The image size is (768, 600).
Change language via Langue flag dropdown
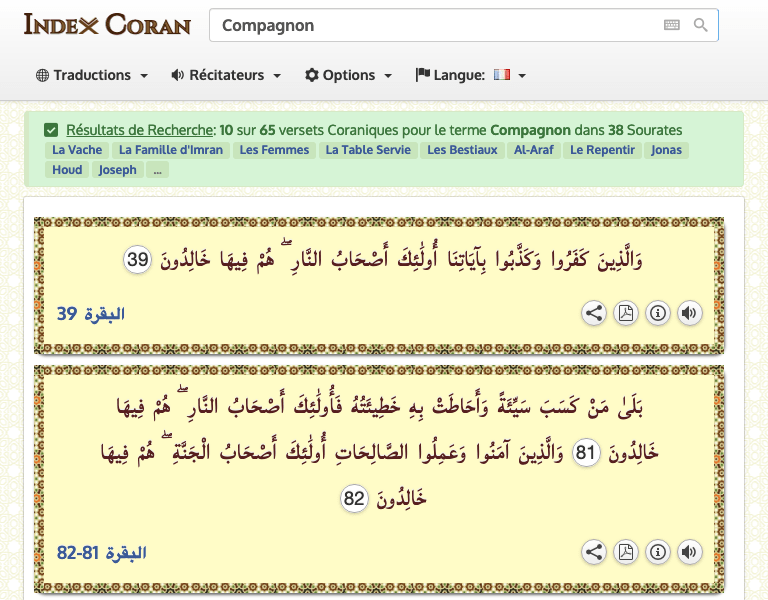click(x=471, y=75)
